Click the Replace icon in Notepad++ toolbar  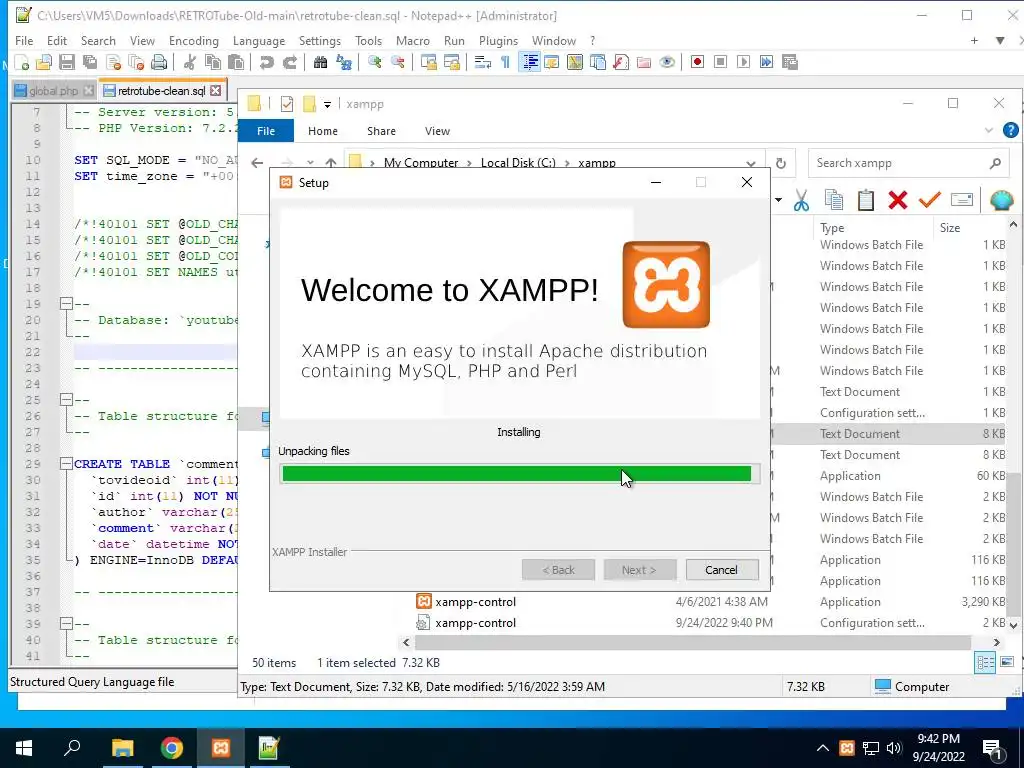[x=344, y=63]
